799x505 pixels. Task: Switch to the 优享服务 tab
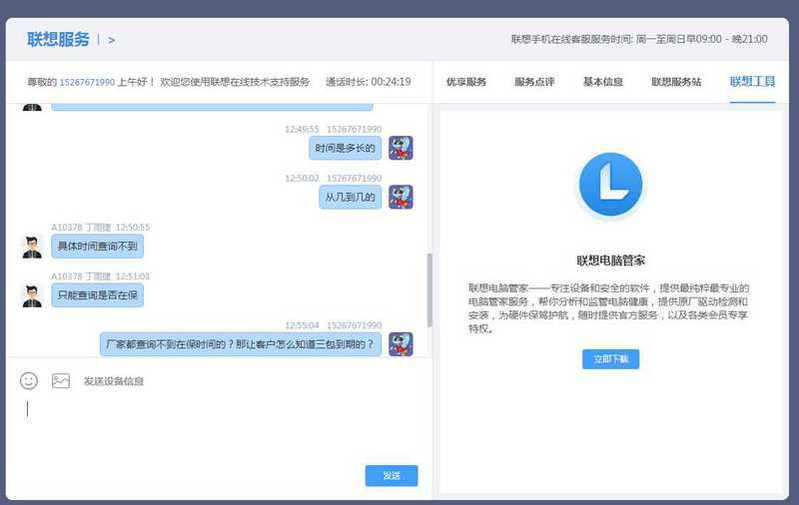tap(466, 82)
